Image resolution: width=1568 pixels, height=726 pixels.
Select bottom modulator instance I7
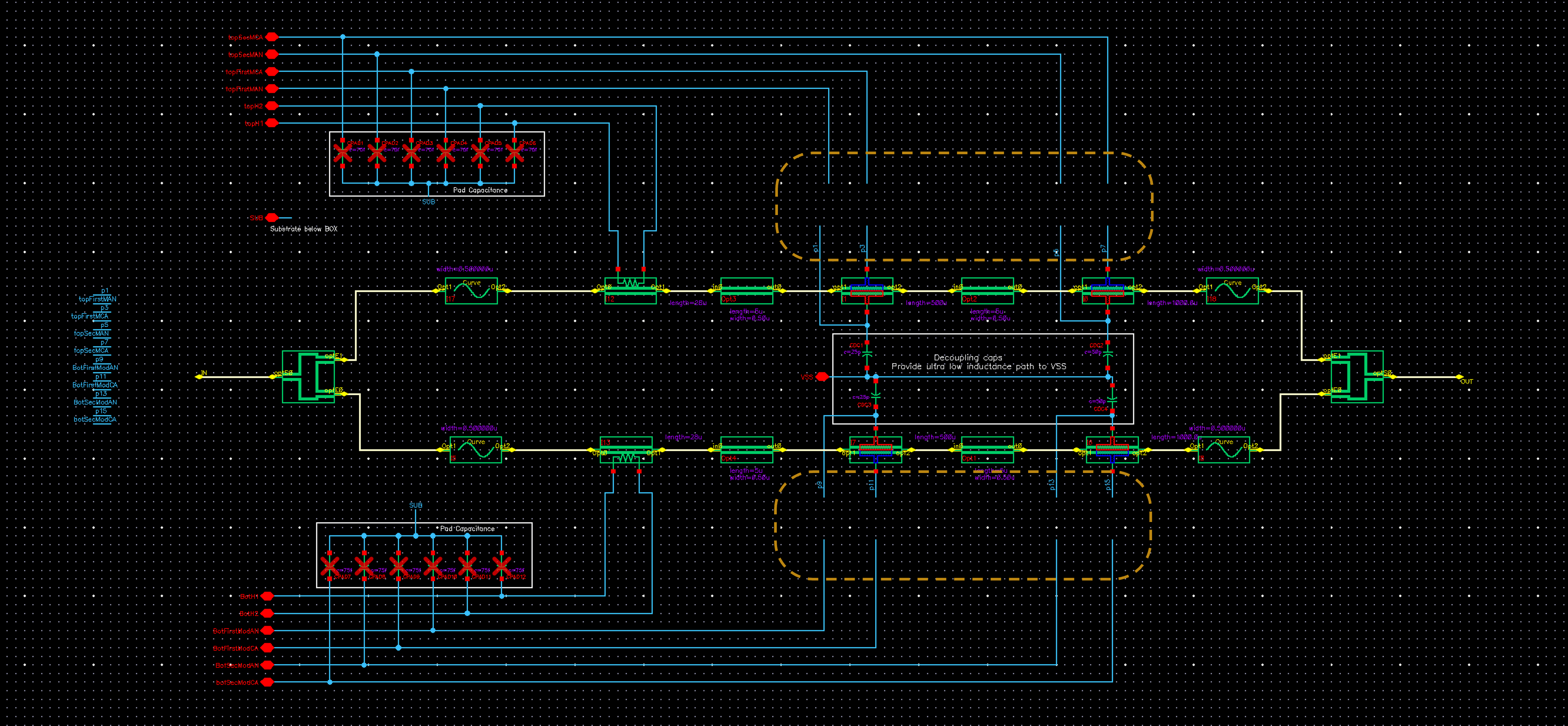pos(876,450)
